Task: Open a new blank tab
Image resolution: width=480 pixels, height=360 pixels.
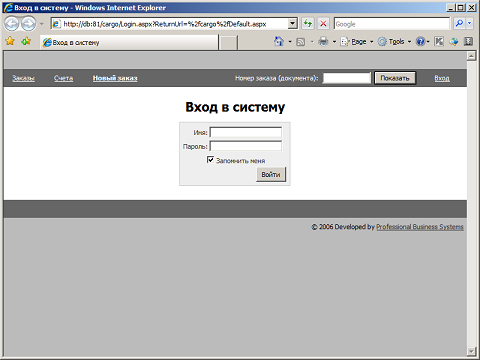Action: 228,43
